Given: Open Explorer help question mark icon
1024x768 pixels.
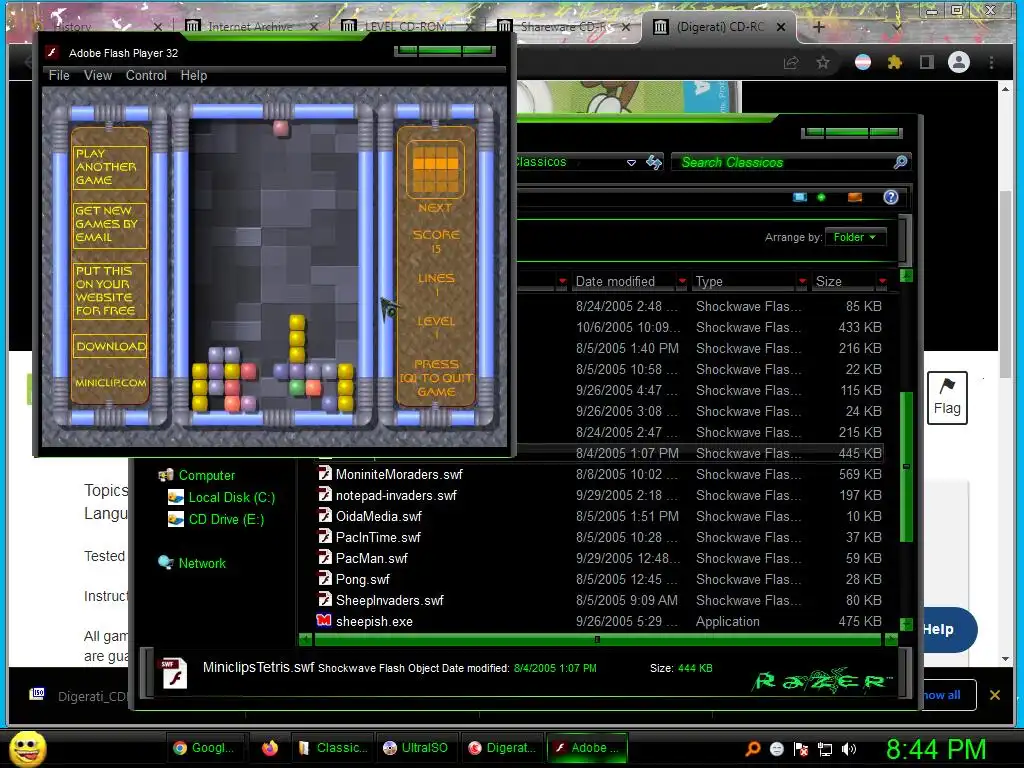Looking at the screenshot, I should click(x=891, y=197).
